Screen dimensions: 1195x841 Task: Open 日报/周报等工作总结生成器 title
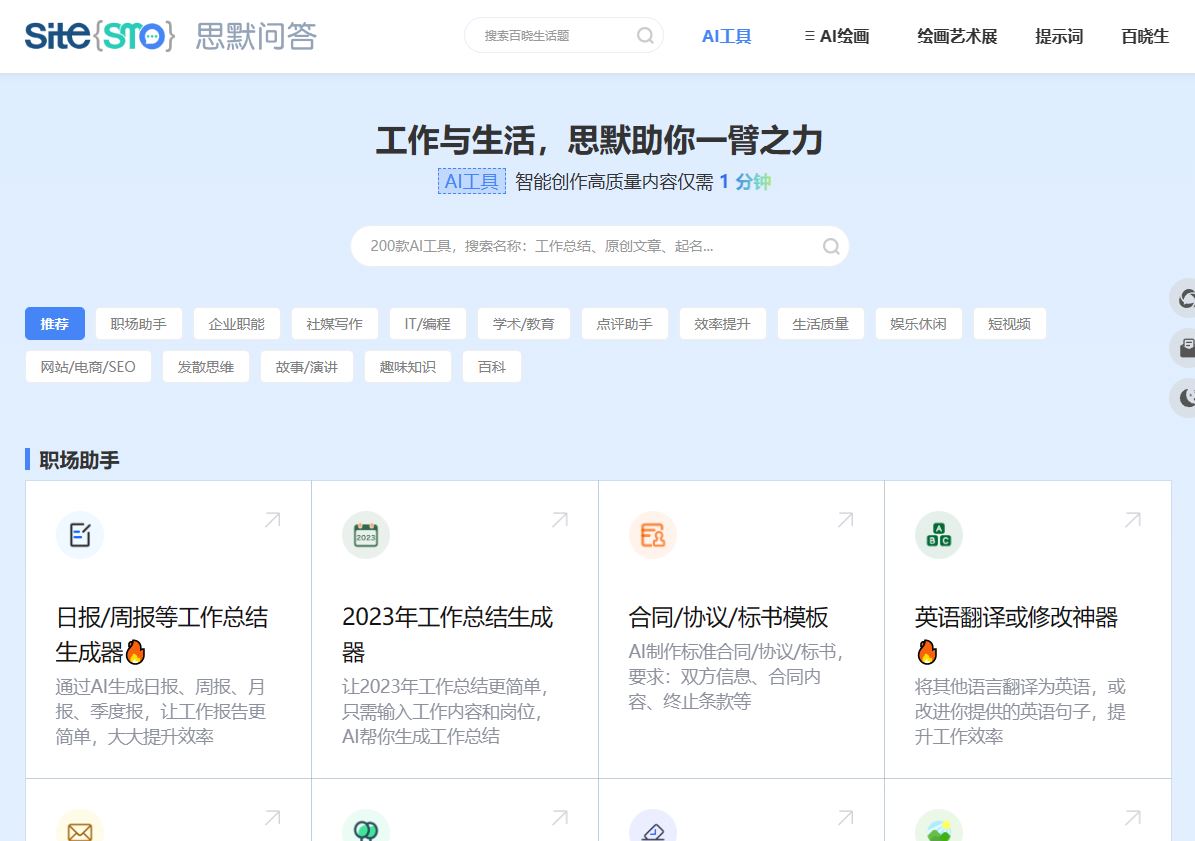[x=162, y=635]
